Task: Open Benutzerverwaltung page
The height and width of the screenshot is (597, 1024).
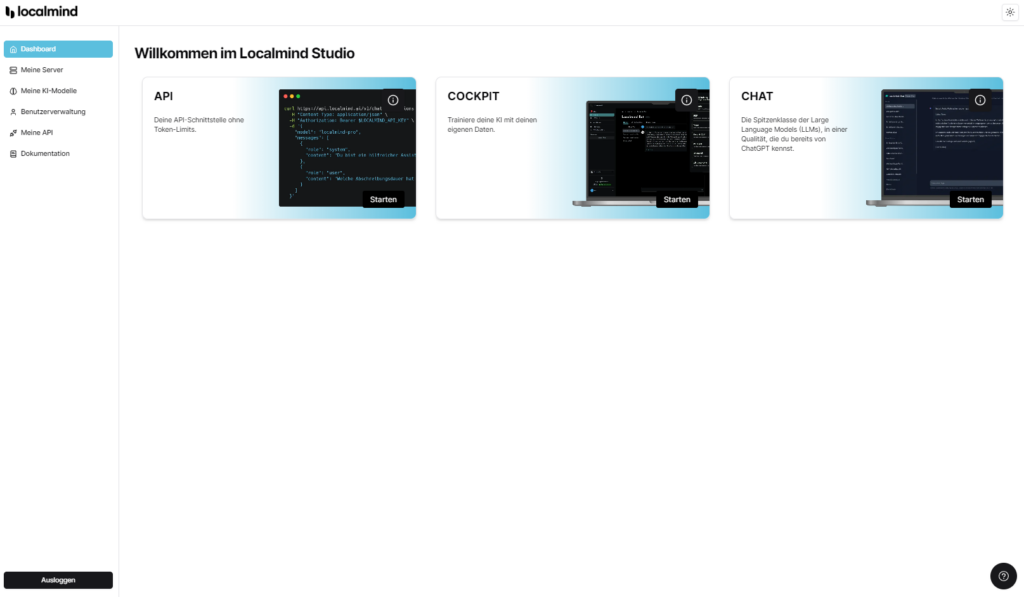Action: (58, 112)
